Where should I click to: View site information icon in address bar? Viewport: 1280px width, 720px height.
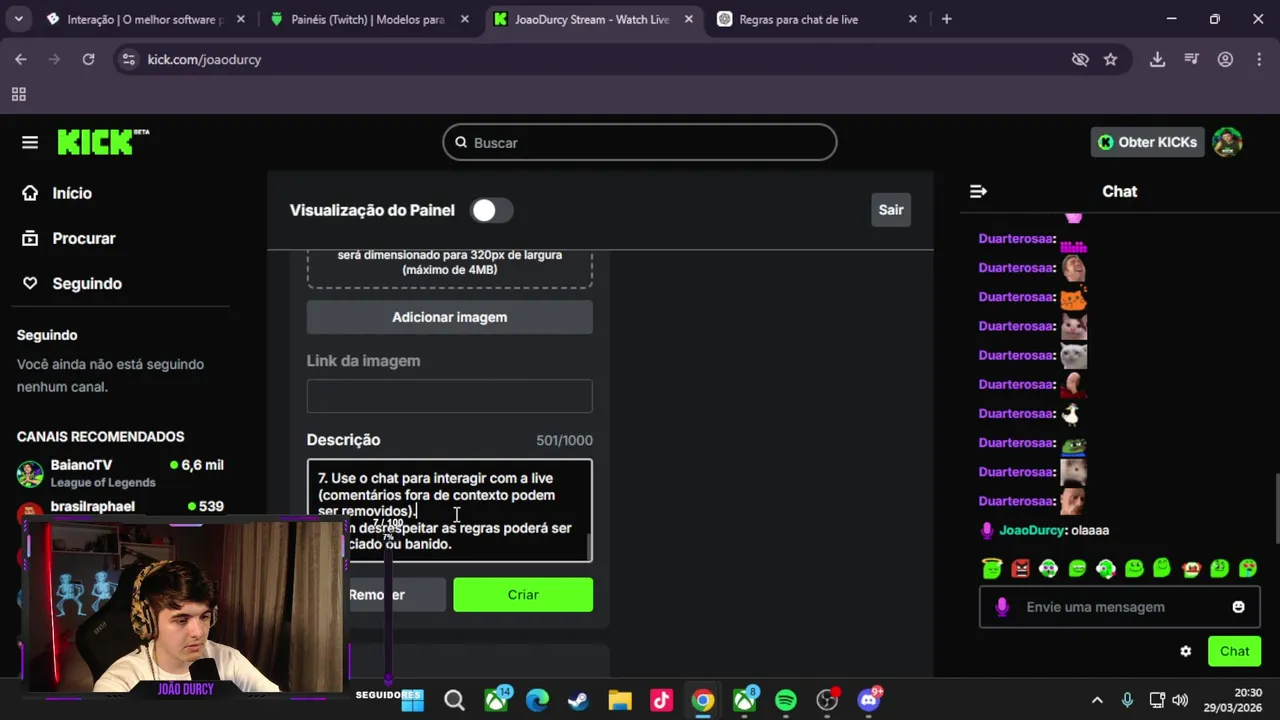click(x=127, y=59)
